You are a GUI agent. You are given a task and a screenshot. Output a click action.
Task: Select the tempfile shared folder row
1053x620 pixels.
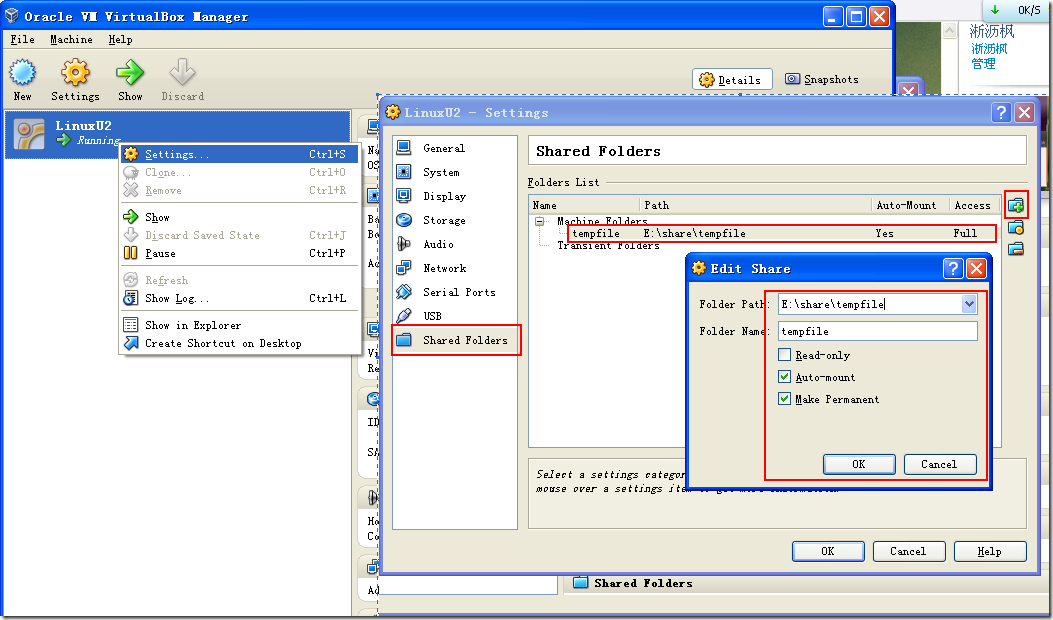(782, 233)
